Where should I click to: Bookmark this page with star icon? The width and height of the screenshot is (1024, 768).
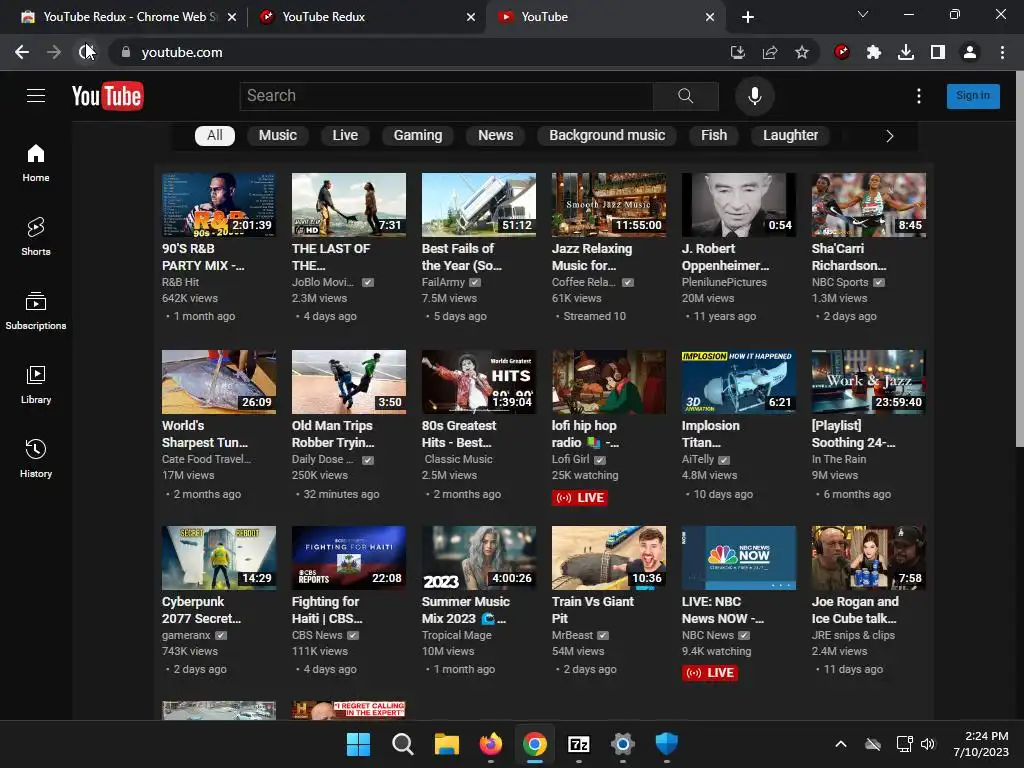tap(802, 52)
